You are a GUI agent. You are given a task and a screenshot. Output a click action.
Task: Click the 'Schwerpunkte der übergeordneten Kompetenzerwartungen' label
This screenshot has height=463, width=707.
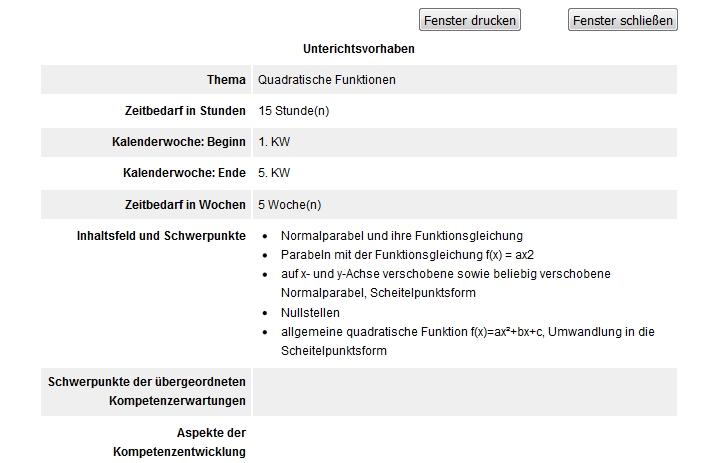(x=147, y=391)
